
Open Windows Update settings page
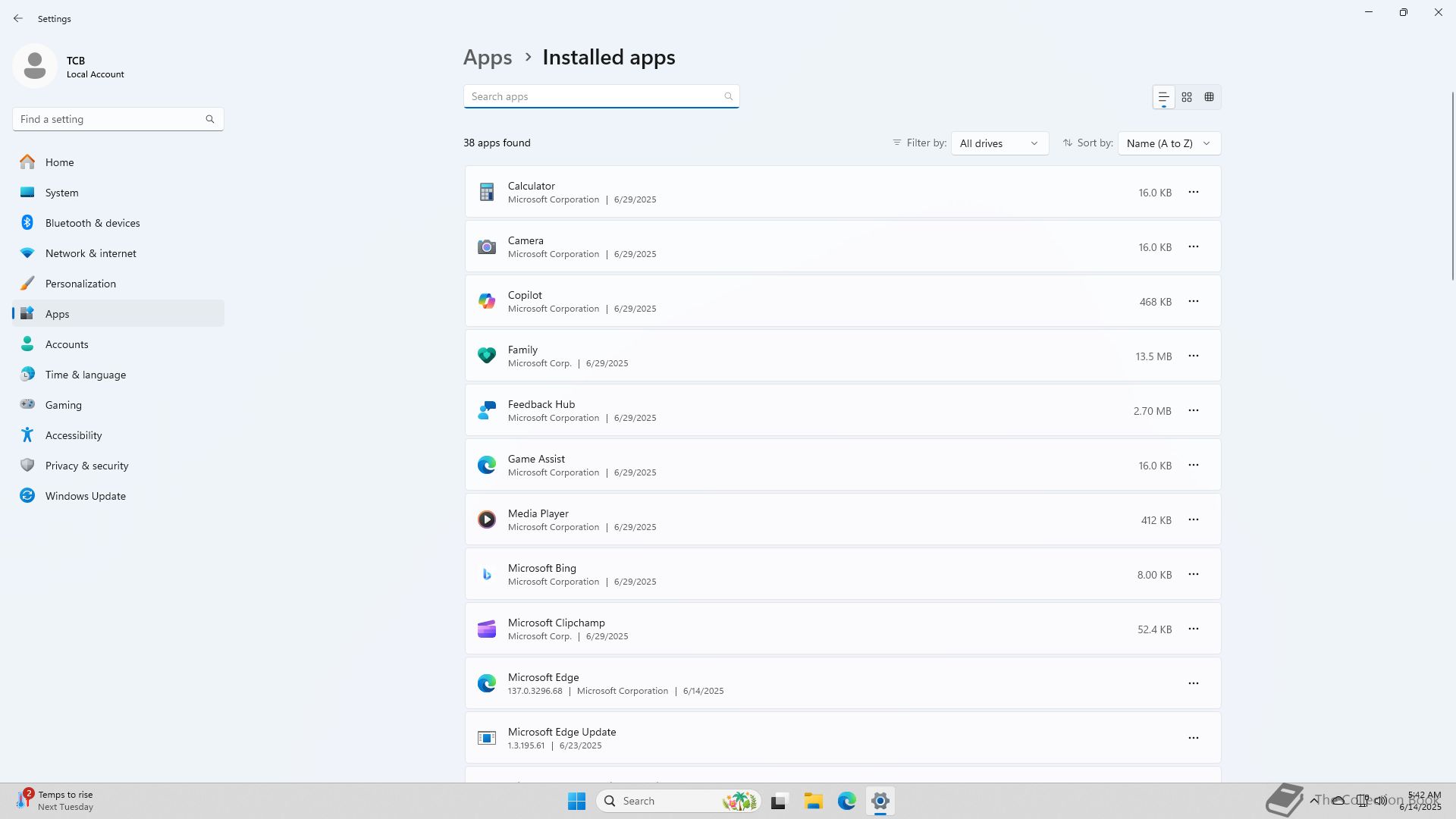[x=85, y=496]
